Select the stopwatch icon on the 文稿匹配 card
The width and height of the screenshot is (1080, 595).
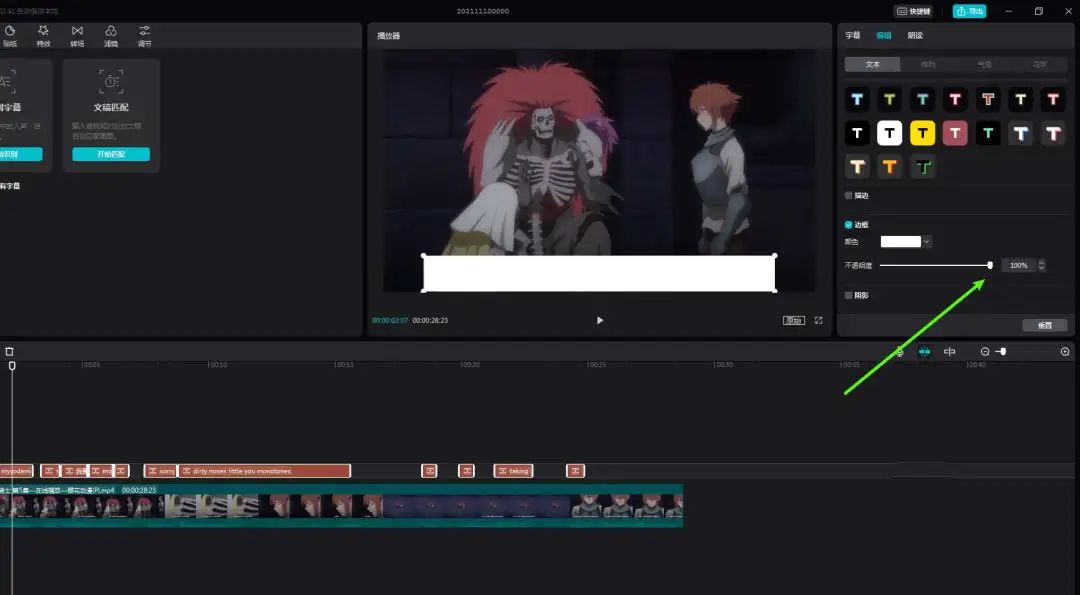(x=111, y=81)
